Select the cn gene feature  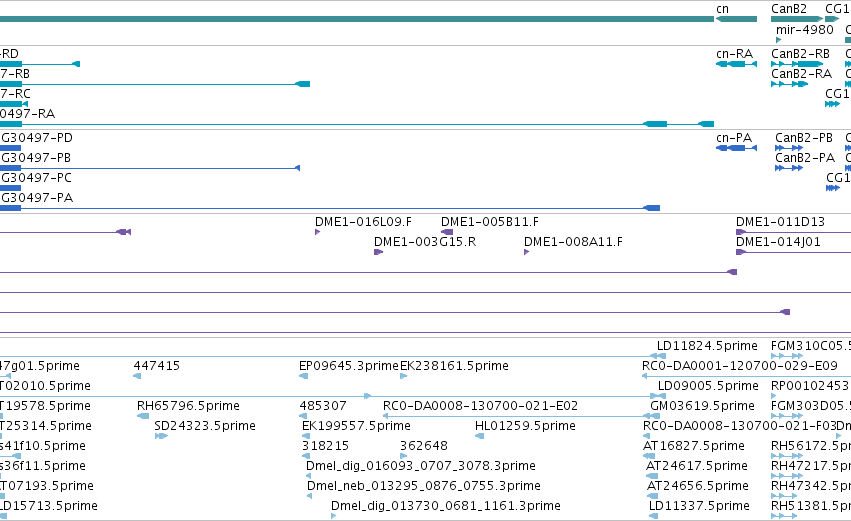tap(736, 19)
